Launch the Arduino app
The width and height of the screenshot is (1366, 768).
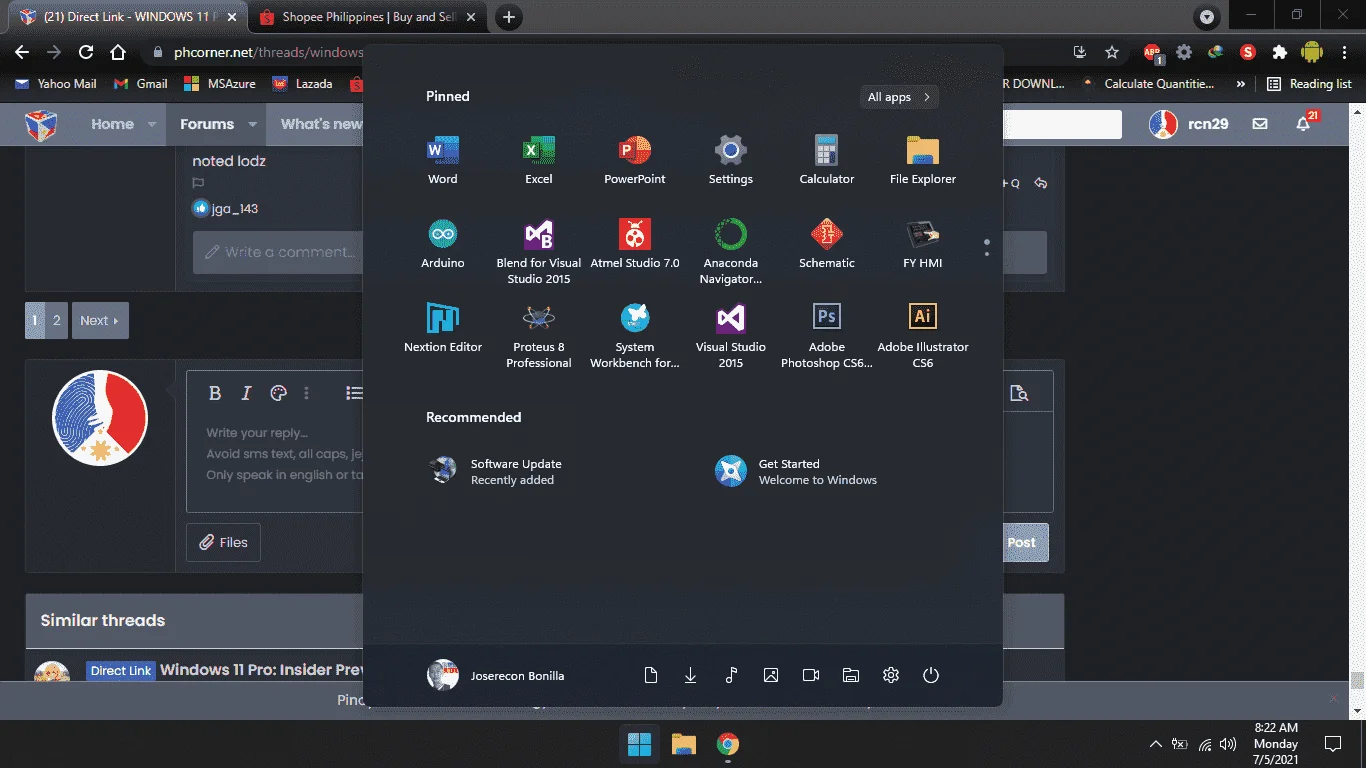442,244
